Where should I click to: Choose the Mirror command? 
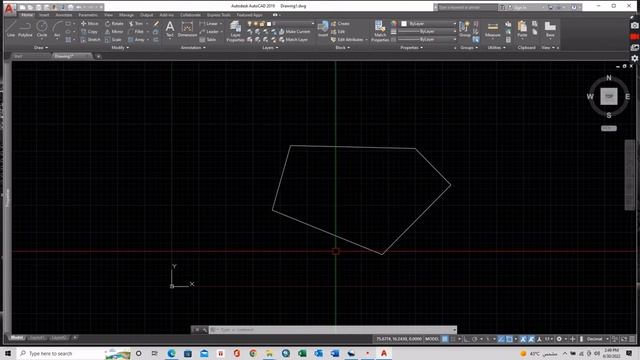pyautogui.click(x=113, y=31)
